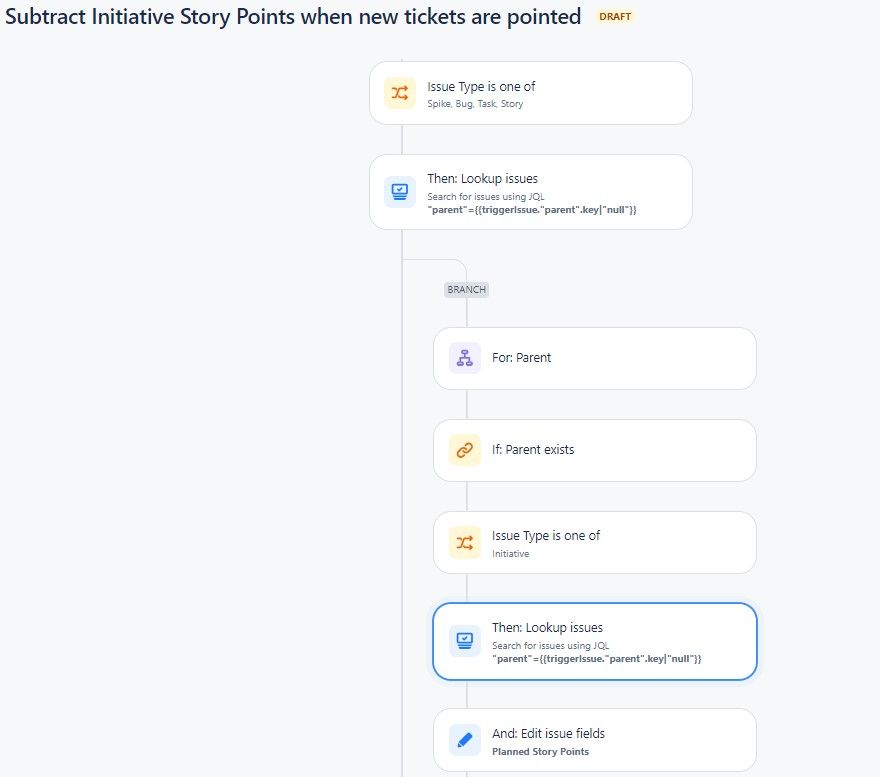Click the For: Parent branch hierarchy icon
Viewport: 880px width, 777px height.
coord(464,358)
